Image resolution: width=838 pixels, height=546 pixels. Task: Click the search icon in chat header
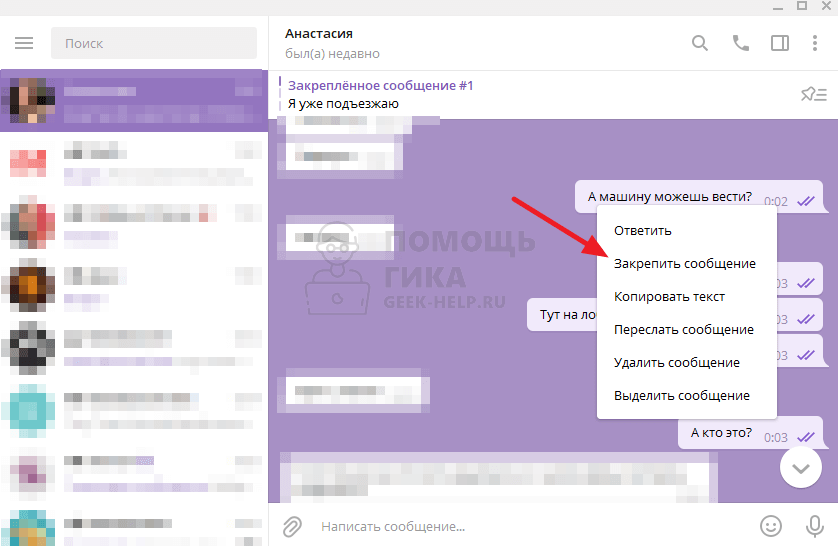[x=700, y=43]
